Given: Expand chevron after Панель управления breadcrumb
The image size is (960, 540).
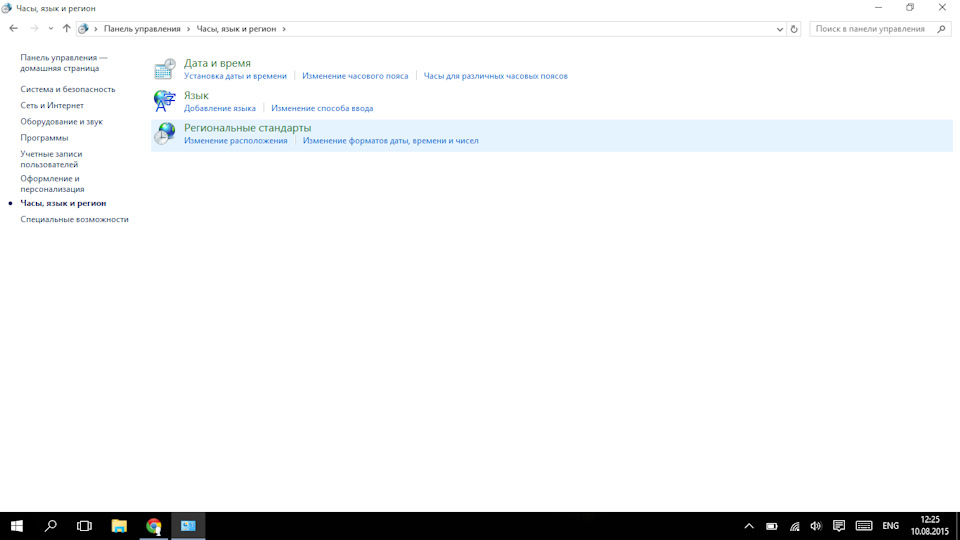Looking at the screenshot, I should coord(189,29).
